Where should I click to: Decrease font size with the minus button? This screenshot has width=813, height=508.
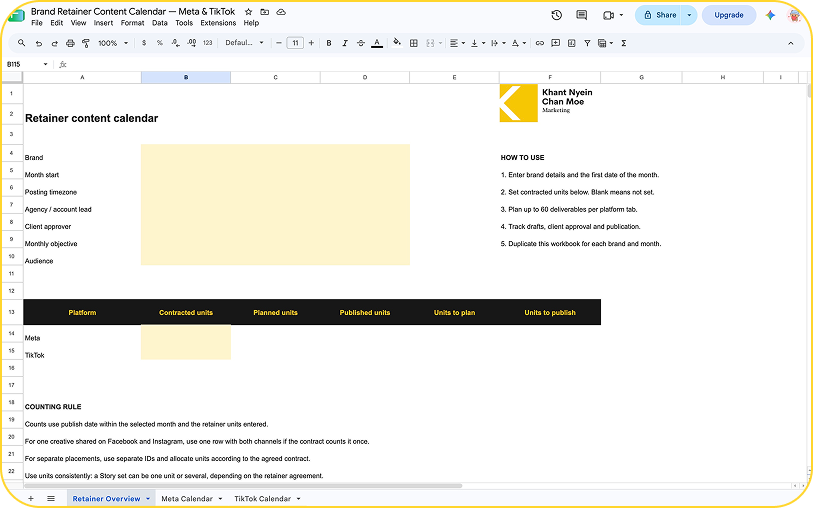(x=279, y=43)
